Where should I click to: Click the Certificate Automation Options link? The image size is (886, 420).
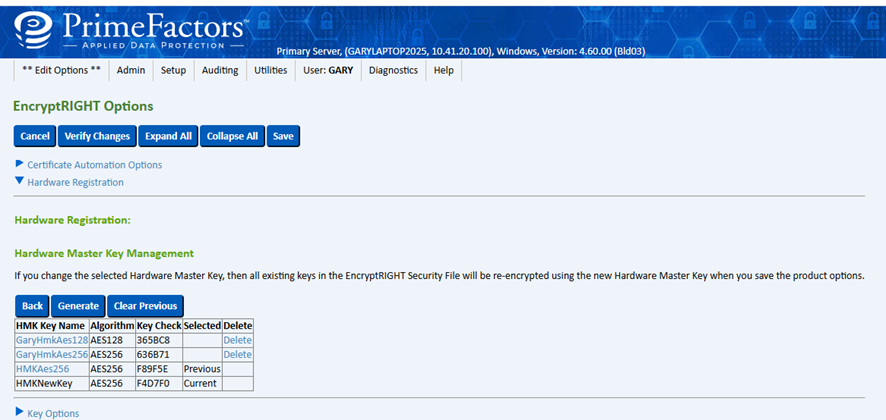tap(94, 165)
